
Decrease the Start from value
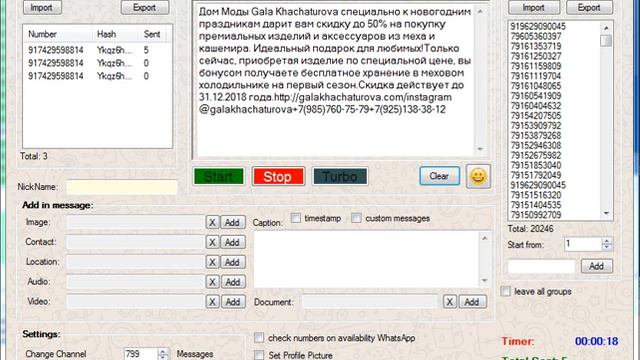607,247
